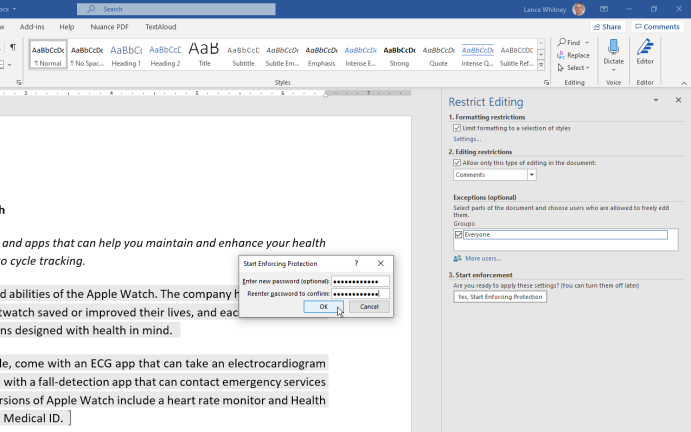Apply the Heading 1 style

click(126, 55)
